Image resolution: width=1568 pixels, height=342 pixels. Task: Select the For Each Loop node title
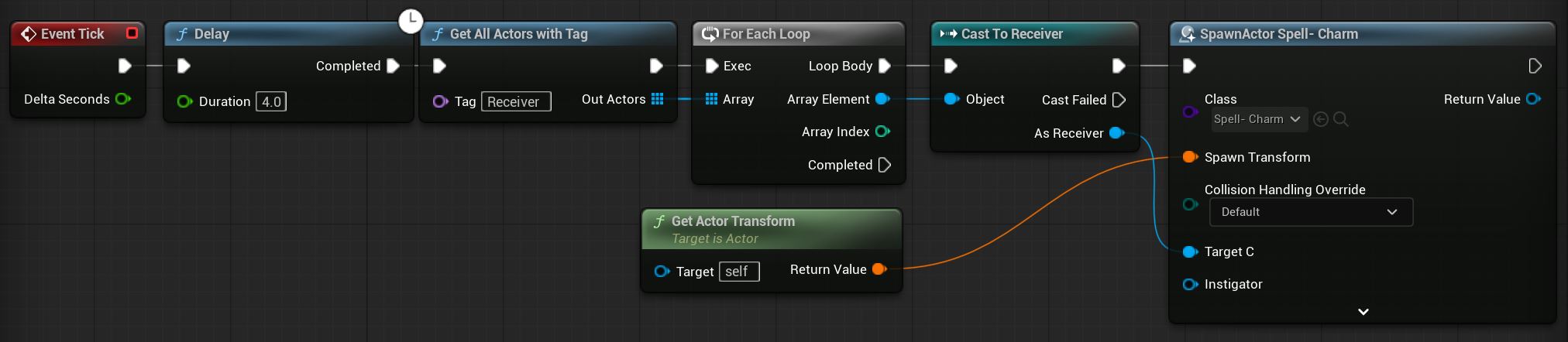[766, 34]
